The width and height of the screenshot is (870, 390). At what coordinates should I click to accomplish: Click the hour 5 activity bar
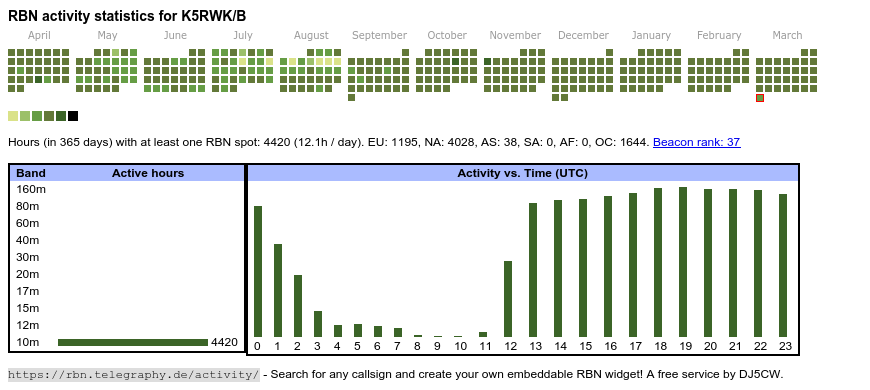(x=358, y=331)
